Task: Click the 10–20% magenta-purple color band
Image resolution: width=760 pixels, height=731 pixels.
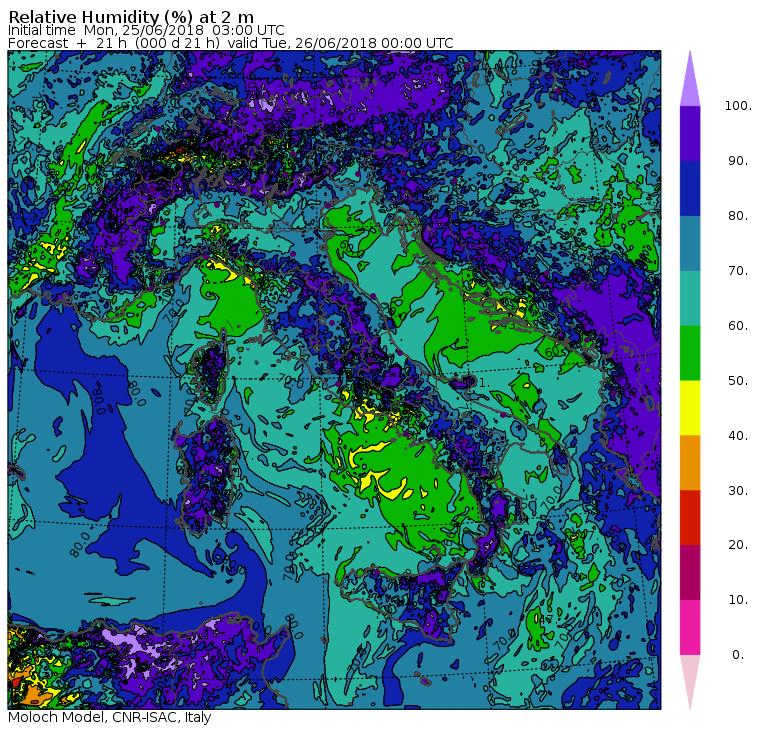Action: 690,573
